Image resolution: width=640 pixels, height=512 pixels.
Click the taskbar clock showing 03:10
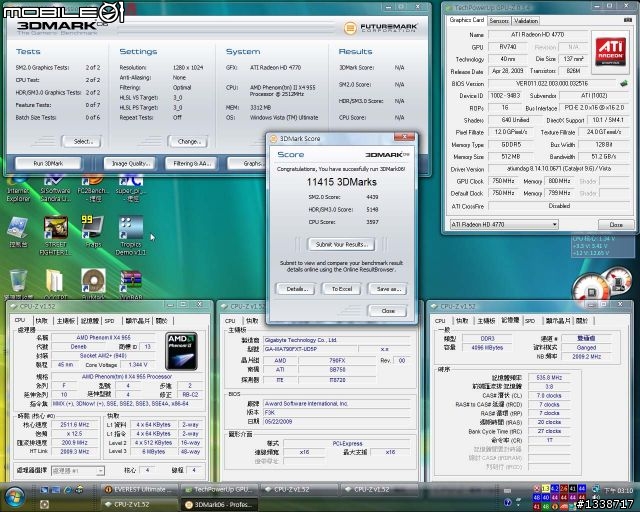click(618, 490)
